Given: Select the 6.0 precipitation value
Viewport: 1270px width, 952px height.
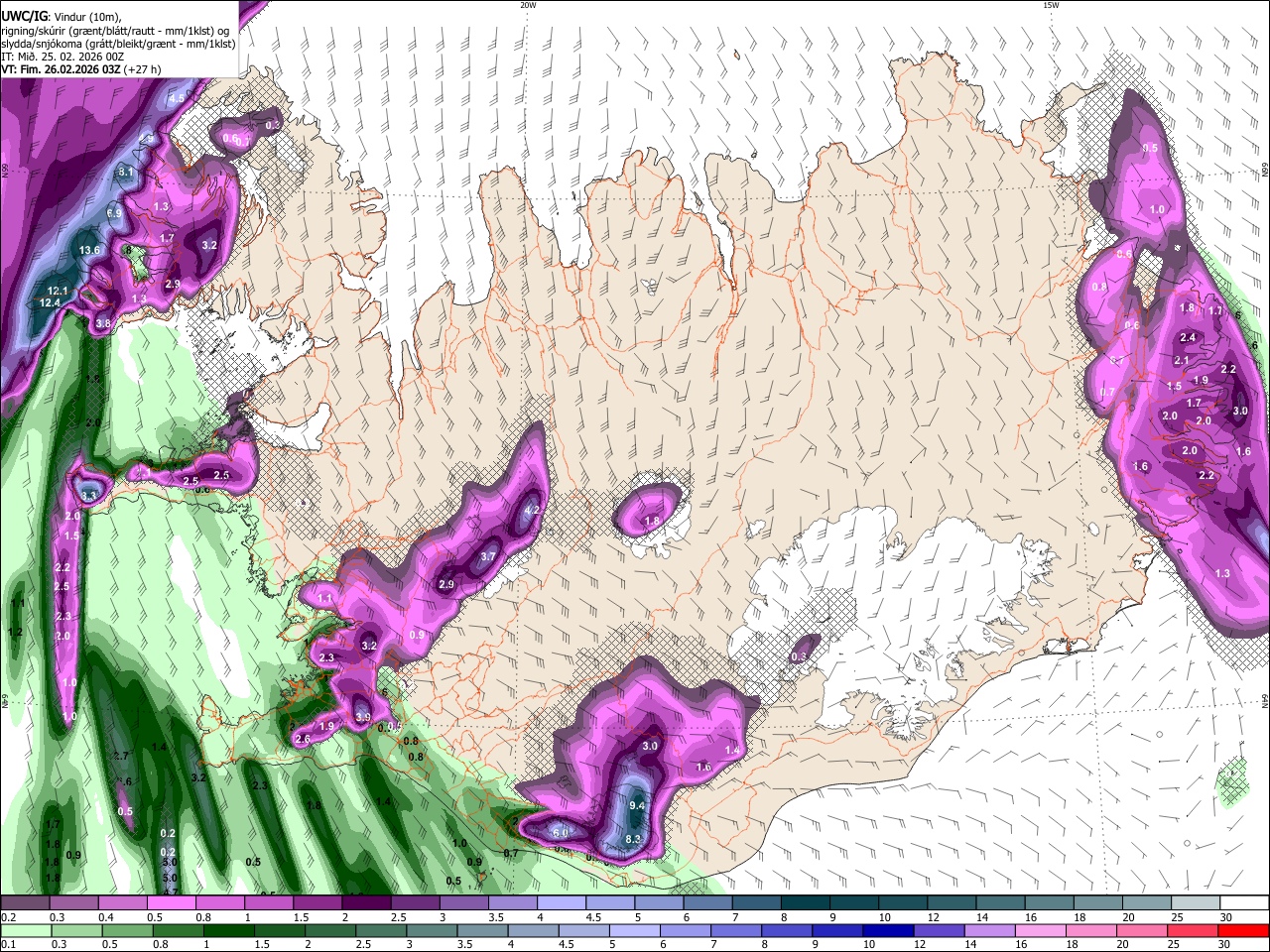Looking at the screenshot, I should click(561, 833).
